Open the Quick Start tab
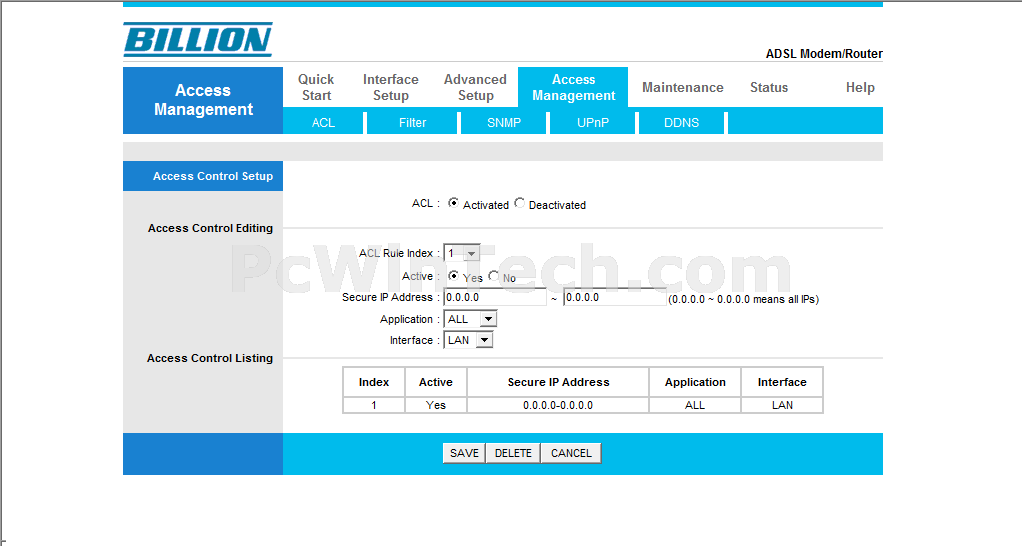Screen dimensions: 1022x546 coord(316,87)
